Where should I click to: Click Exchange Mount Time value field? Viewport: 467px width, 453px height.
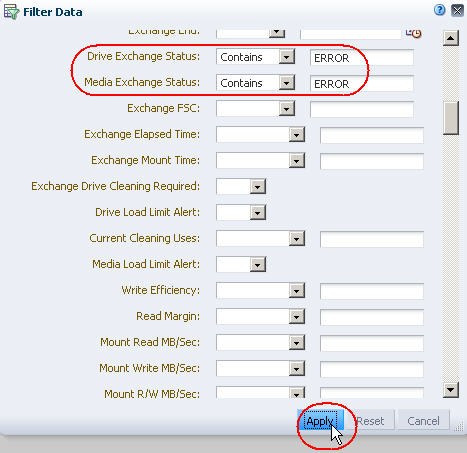tap(372, 161)
